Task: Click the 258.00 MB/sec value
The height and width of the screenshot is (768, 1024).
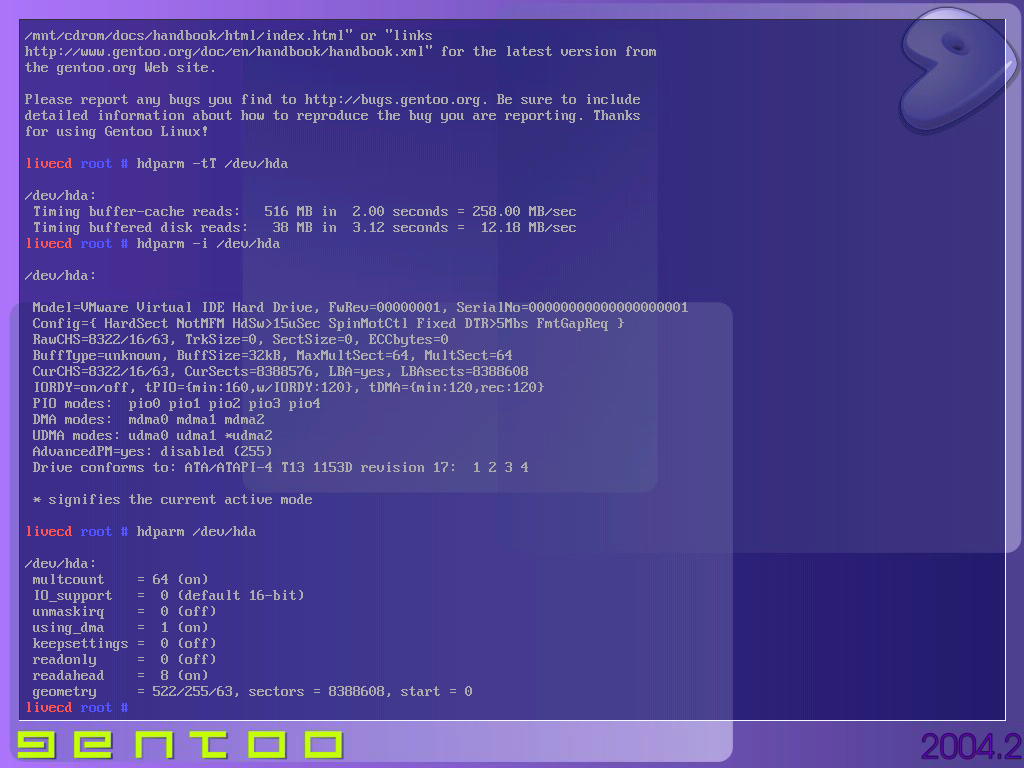Action: coord(524,212)
